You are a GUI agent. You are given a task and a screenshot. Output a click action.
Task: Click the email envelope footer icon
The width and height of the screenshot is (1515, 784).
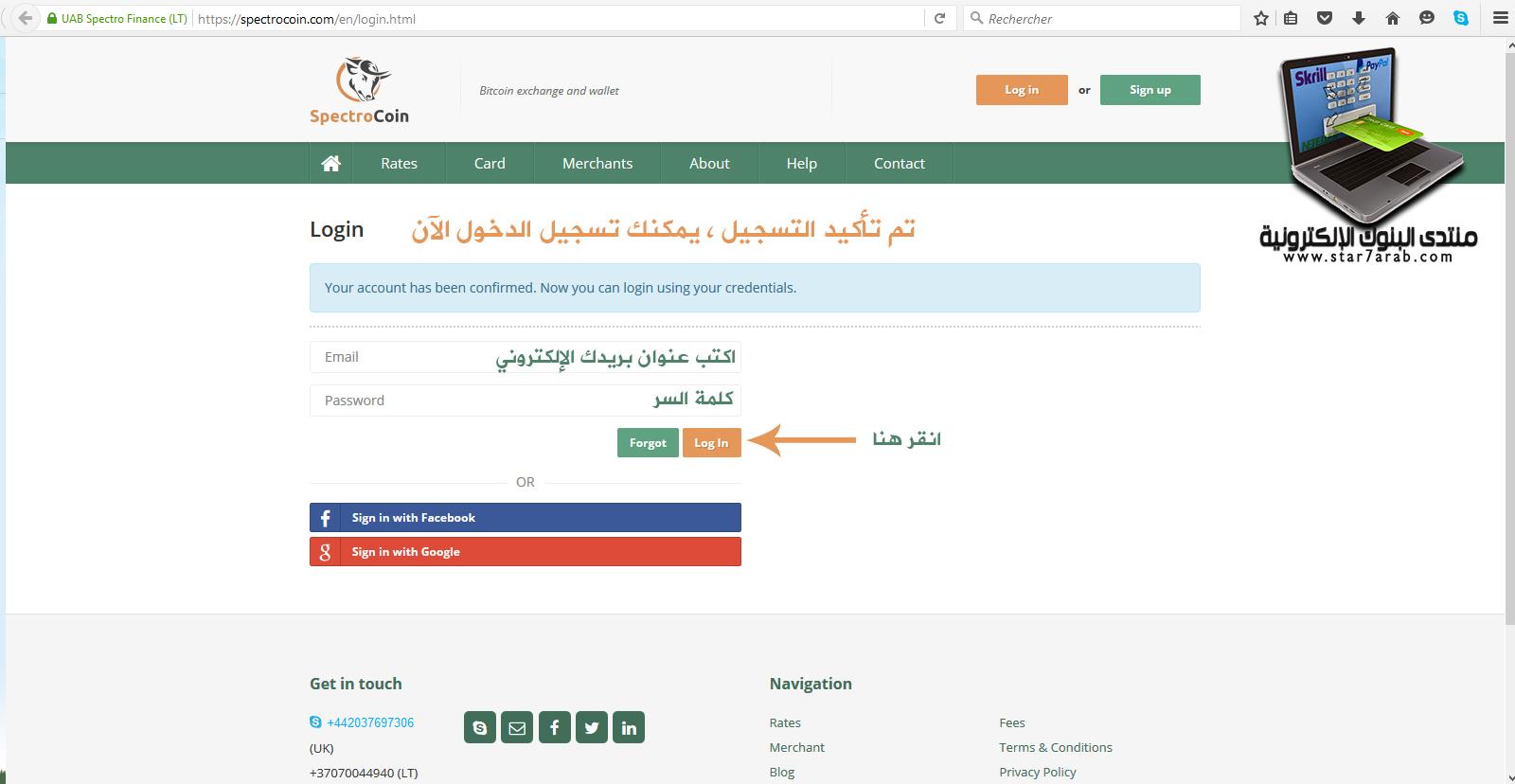tap(517, 727)
